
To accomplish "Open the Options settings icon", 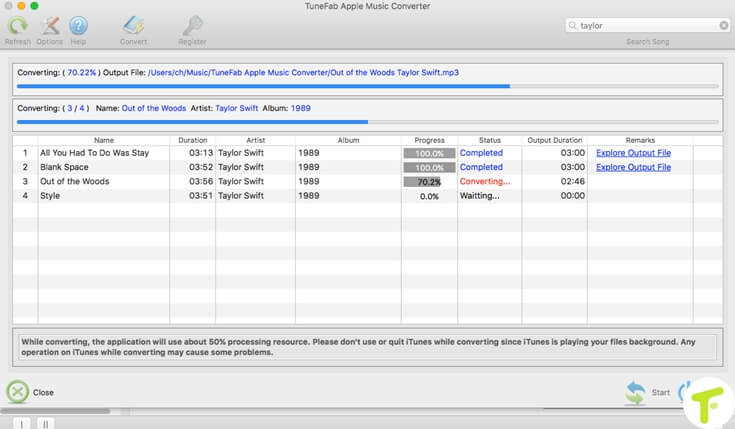I will click(x=47, y=27).
